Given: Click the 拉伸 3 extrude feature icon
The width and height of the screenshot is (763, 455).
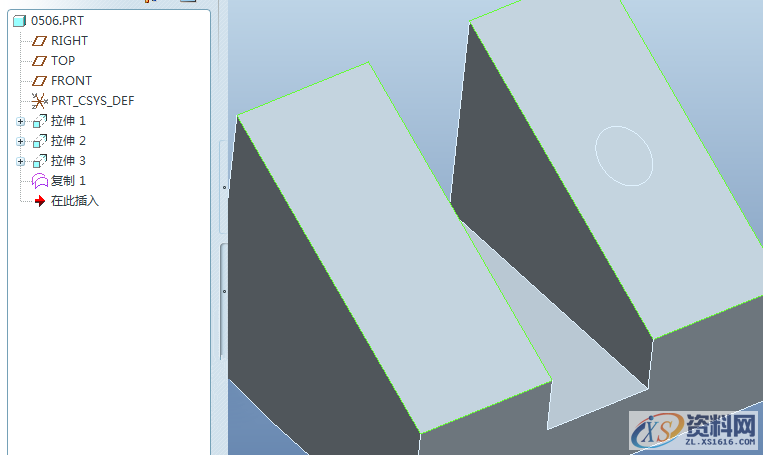Looking at the screenshot, I should coord(40,161).
